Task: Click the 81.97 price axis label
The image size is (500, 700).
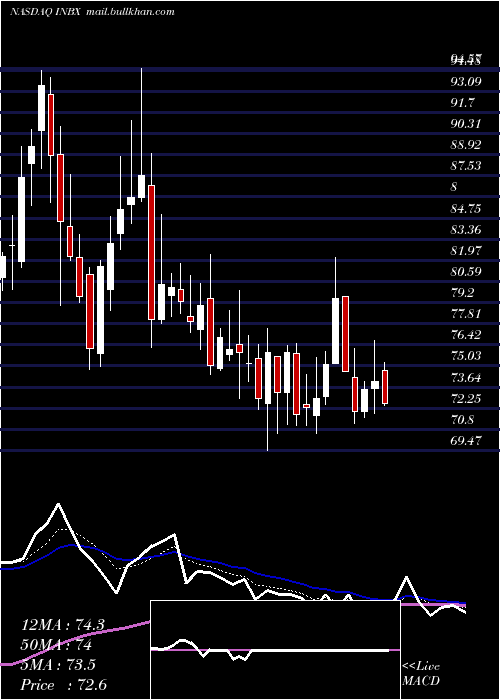Action: click(x=466, y=250)
